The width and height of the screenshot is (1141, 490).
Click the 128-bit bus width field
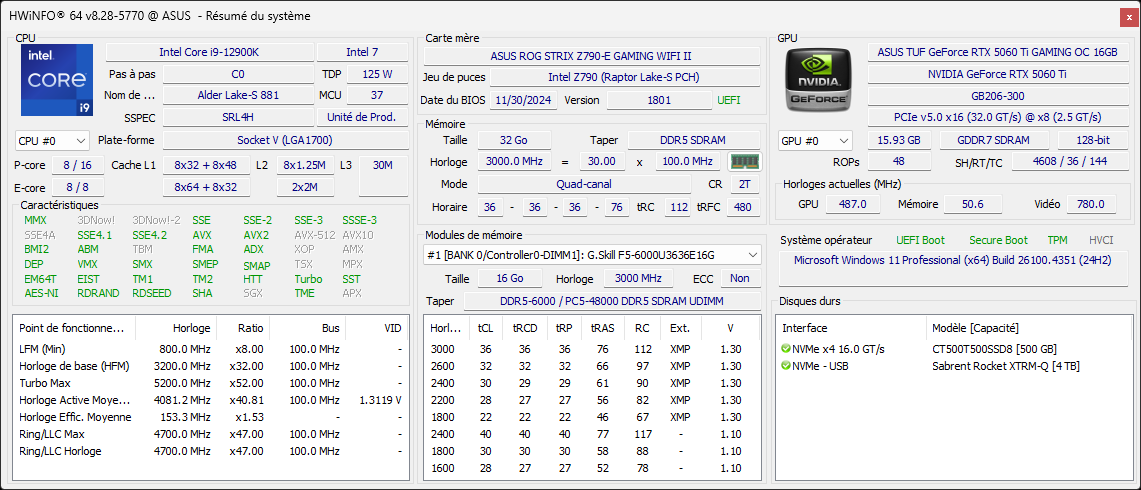(x=1094, y=141)
